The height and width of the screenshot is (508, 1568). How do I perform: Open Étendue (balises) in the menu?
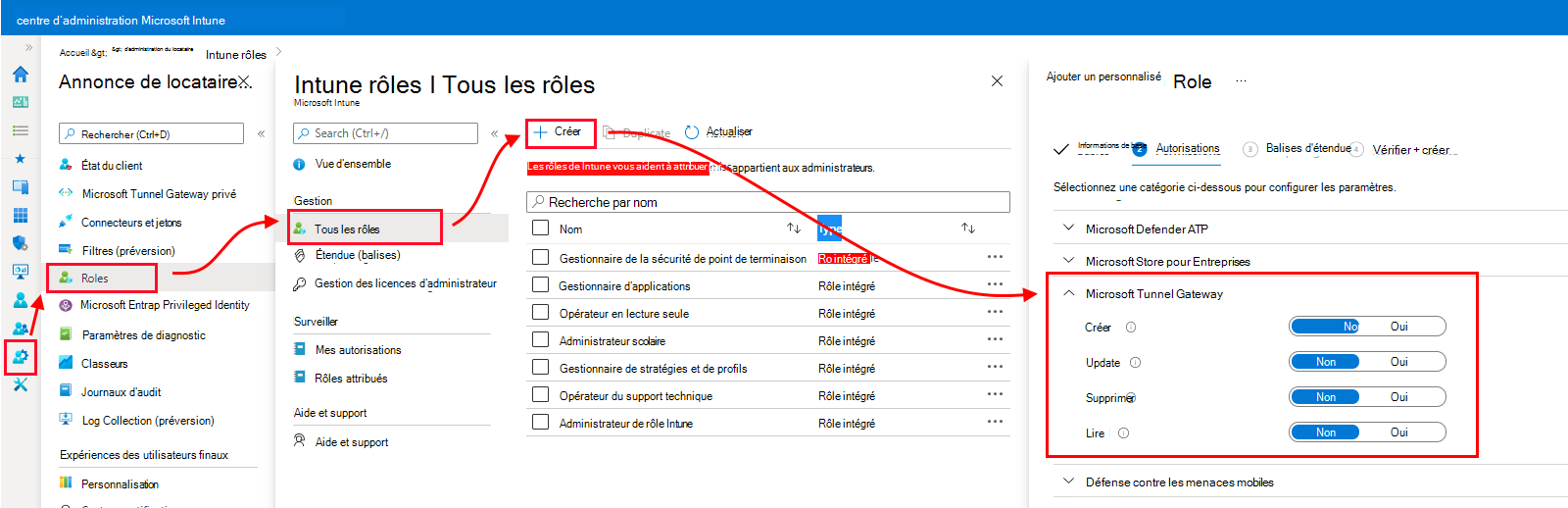point(357,255)
